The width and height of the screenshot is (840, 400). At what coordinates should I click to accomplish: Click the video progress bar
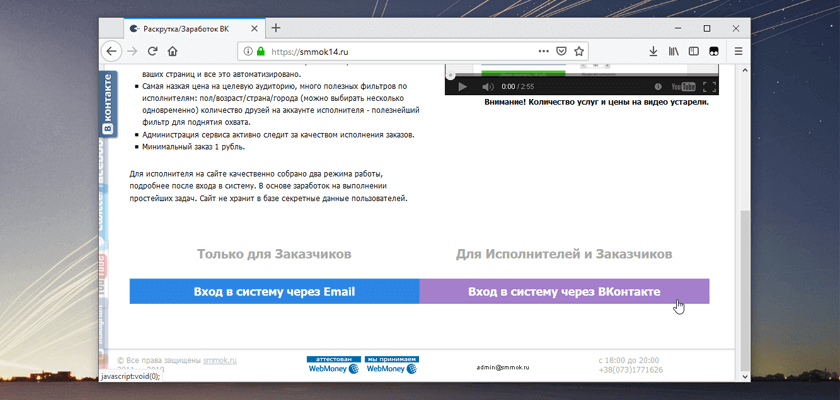(x=582, y=77)
